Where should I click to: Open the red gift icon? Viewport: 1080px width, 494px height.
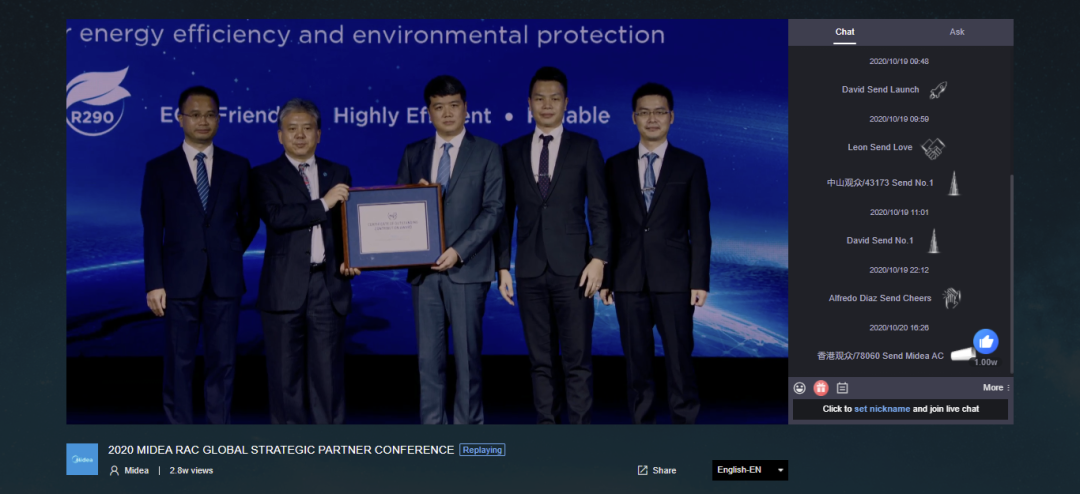[x=821, y=388]
